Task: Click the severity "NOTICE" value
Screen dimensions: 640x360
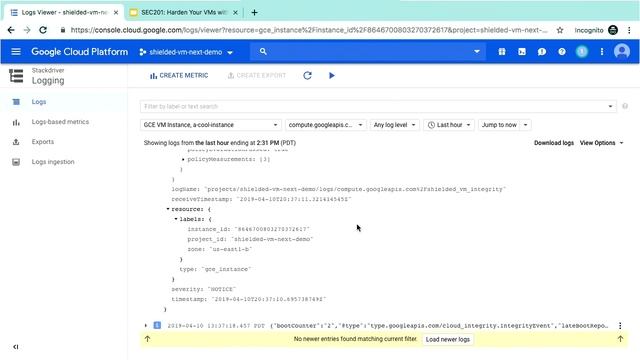Action: pyautogui.click(x=222, y=289)
